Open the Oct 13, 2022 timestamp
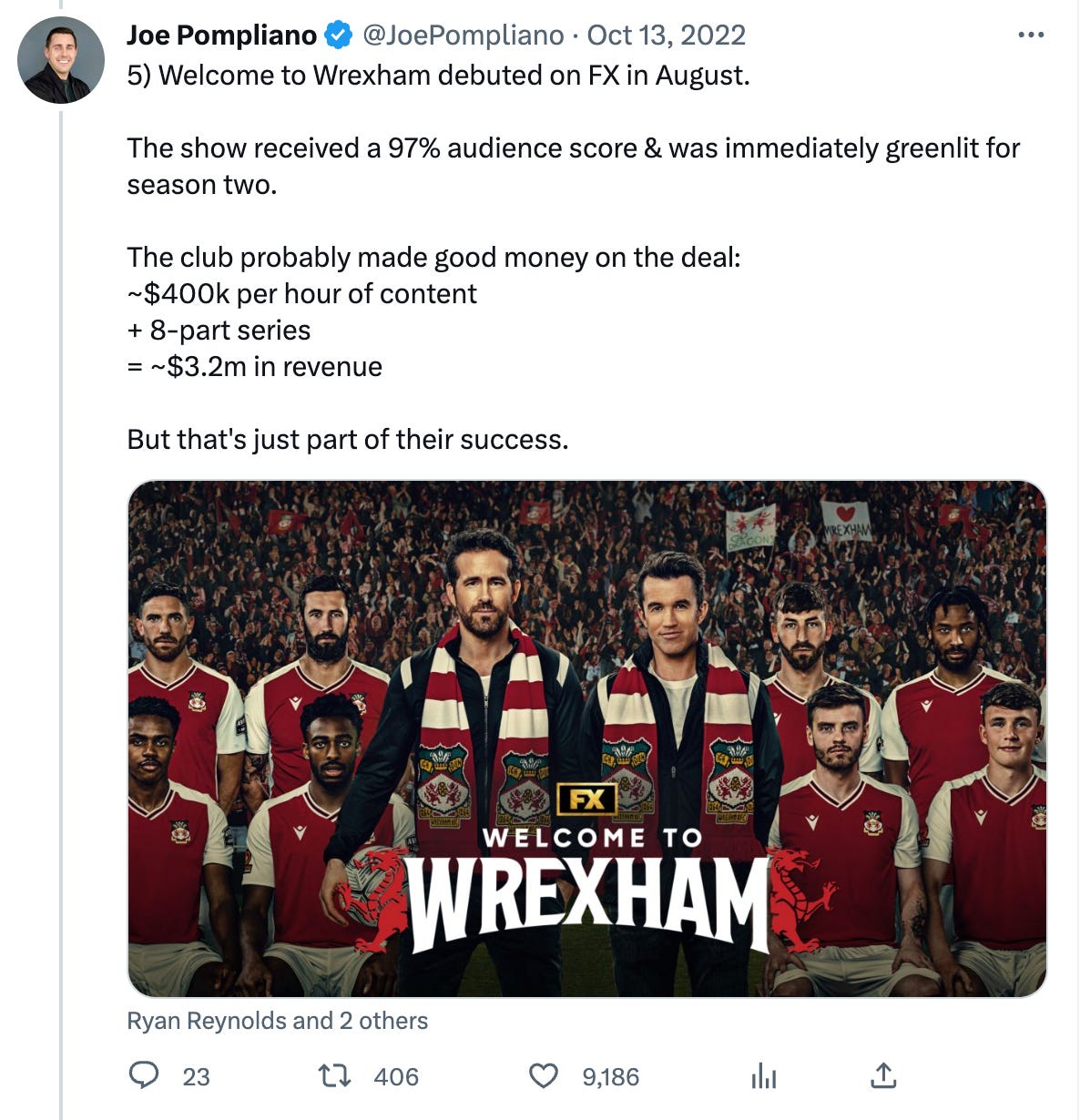This screenshot has height=1120, width=1080. (x=667, y=36)
